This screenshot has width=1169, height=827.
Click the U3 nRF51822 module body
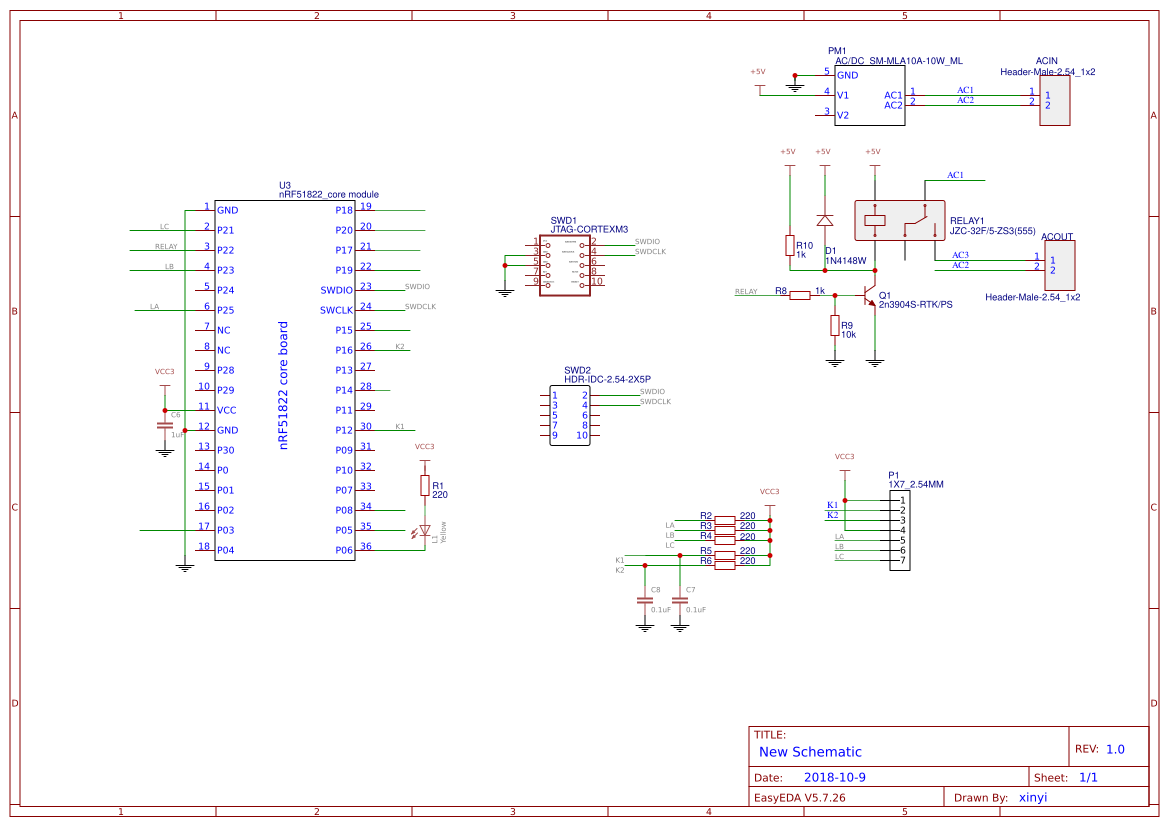pos(285,380)
